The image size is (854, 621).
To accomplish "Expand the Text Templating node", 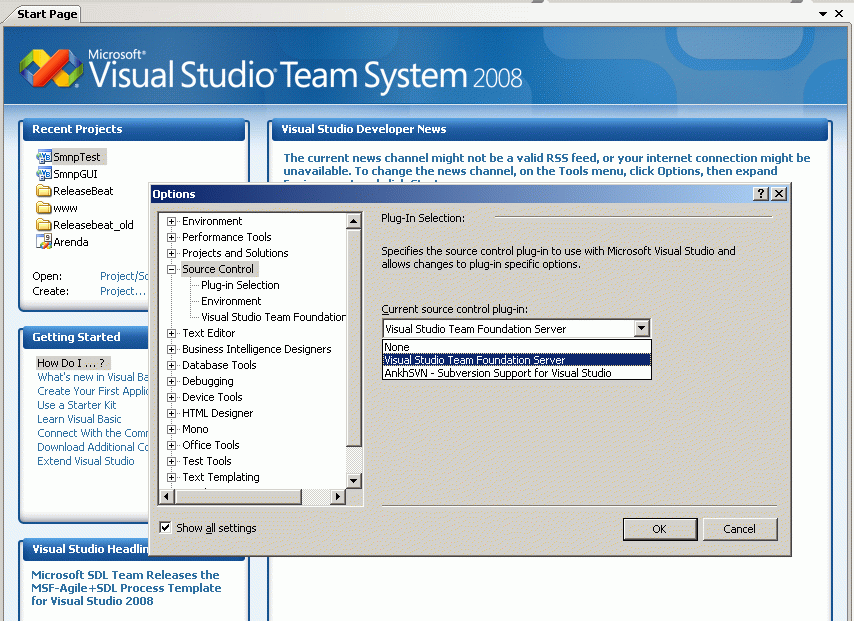I will pos(172,477).
